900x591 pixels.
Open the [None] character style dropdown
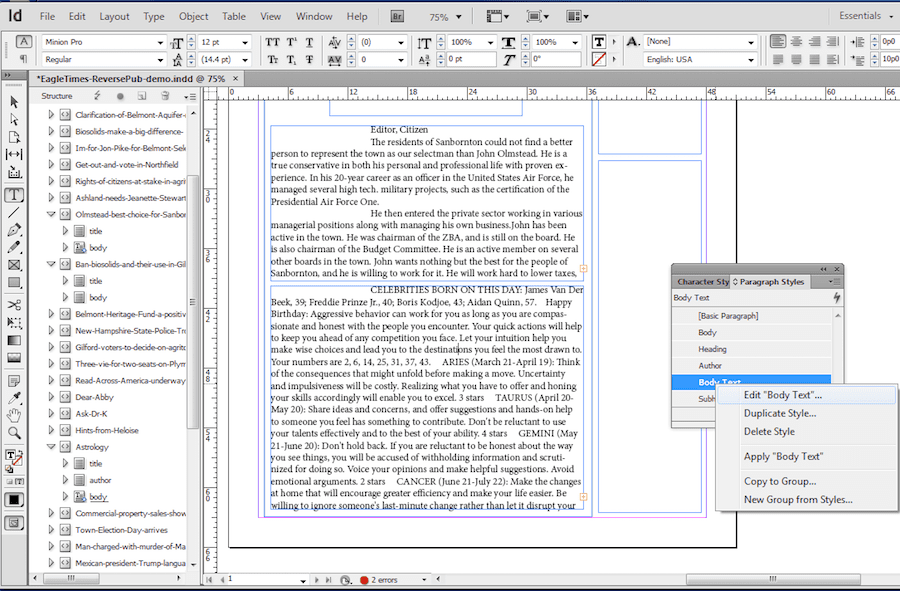point(751,42)
